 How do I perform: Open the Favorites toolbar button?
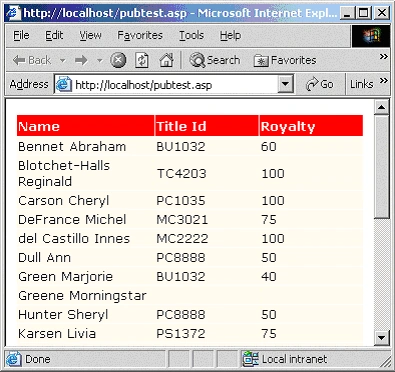pos(285,60)
